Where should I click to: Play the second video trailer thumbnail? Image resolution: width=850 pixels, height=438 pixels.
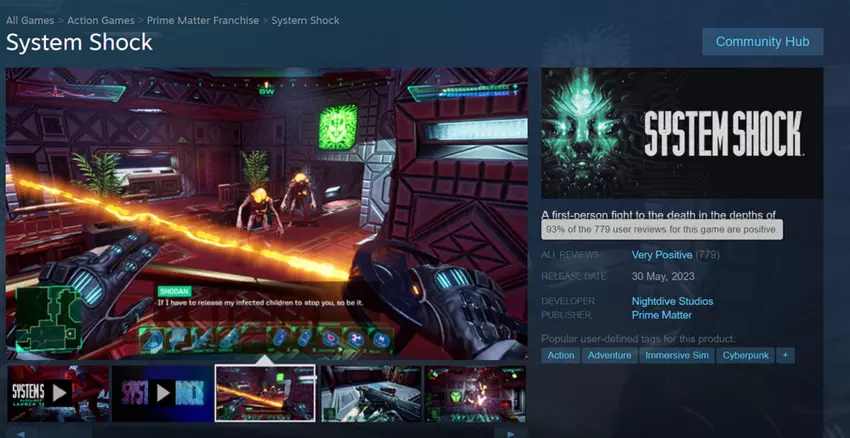tap(161, 393)
